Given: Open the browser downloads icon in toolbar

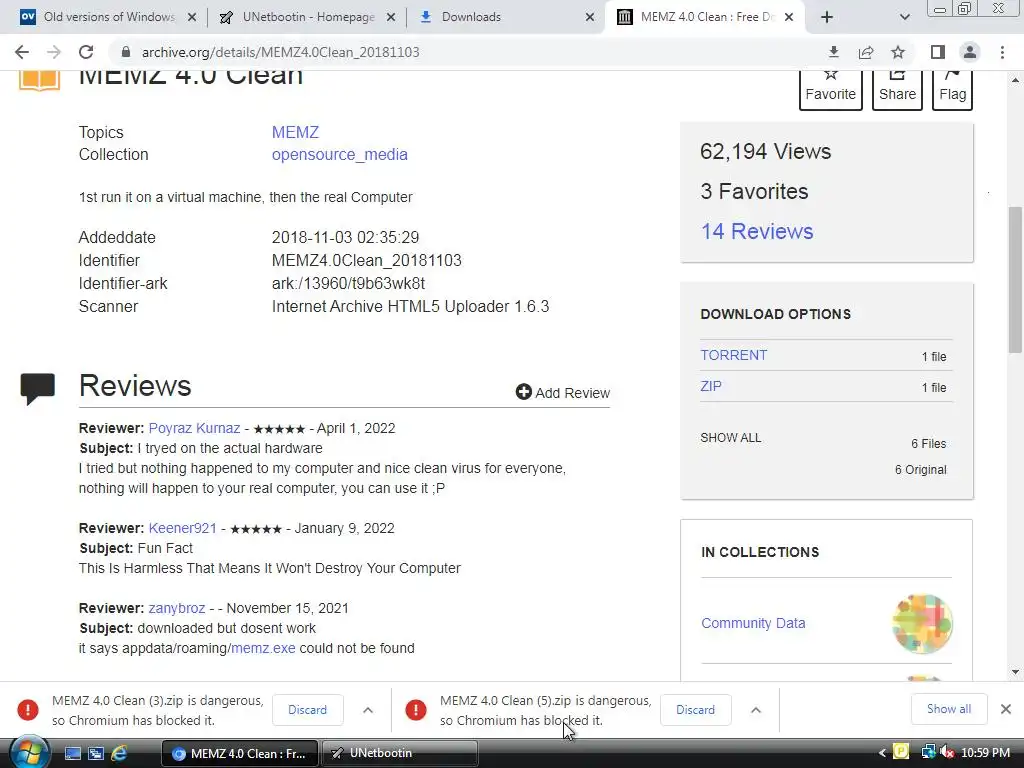Looking at the screenshot, I should (x=833, y=52).
